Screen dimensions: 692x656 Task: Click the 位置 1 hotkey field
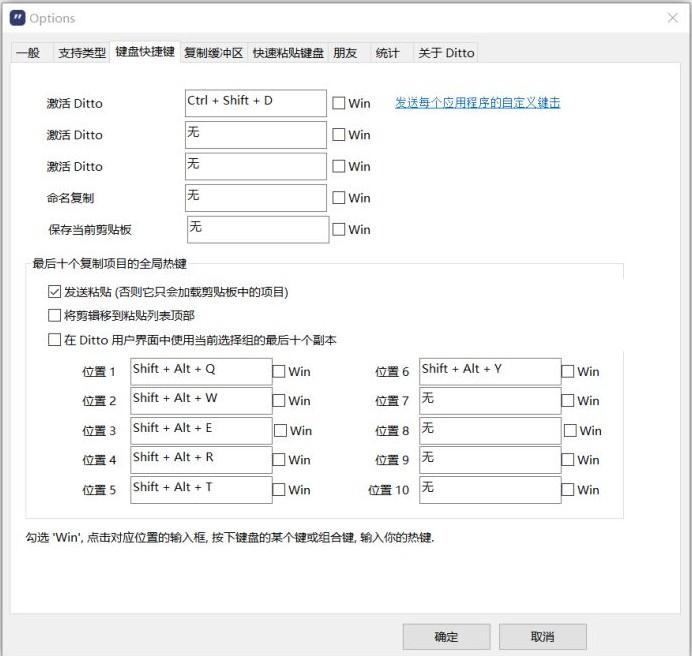201,371
